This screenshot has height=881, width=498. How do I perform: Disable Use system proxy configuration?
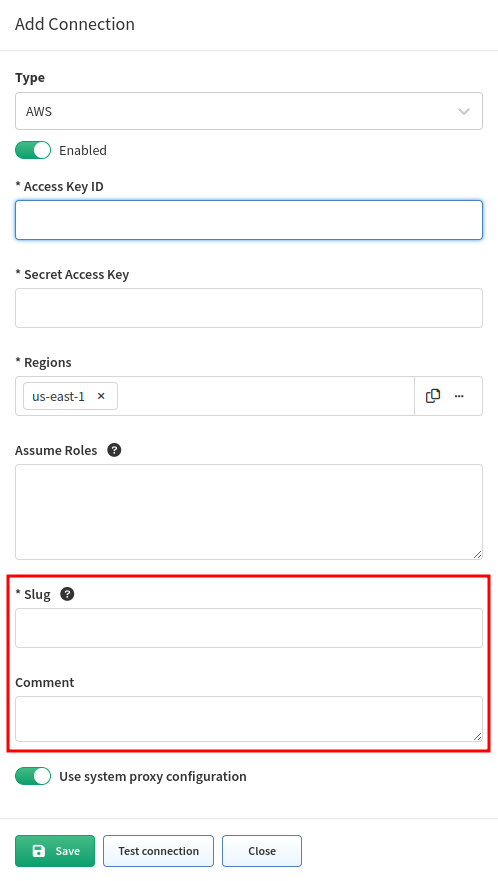(33, 776)
